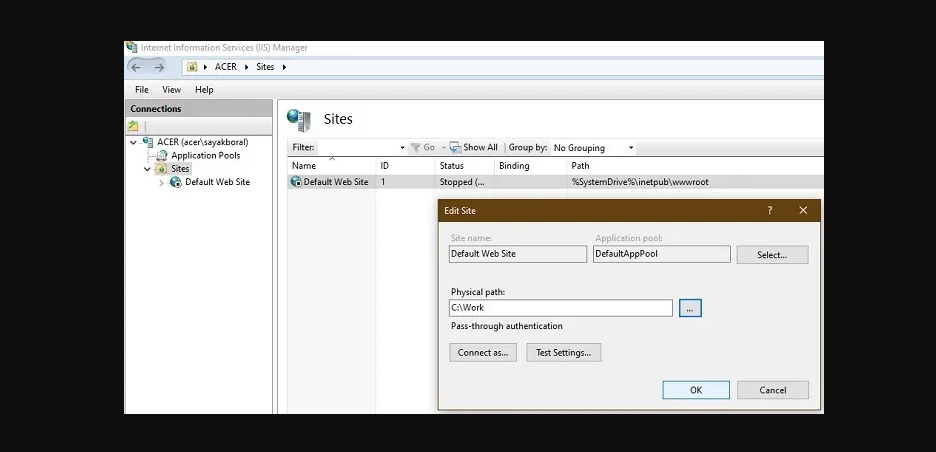Click the Stopped status cell
The height and width of the screenshot is (452, 936).
[x=462, y=182]
